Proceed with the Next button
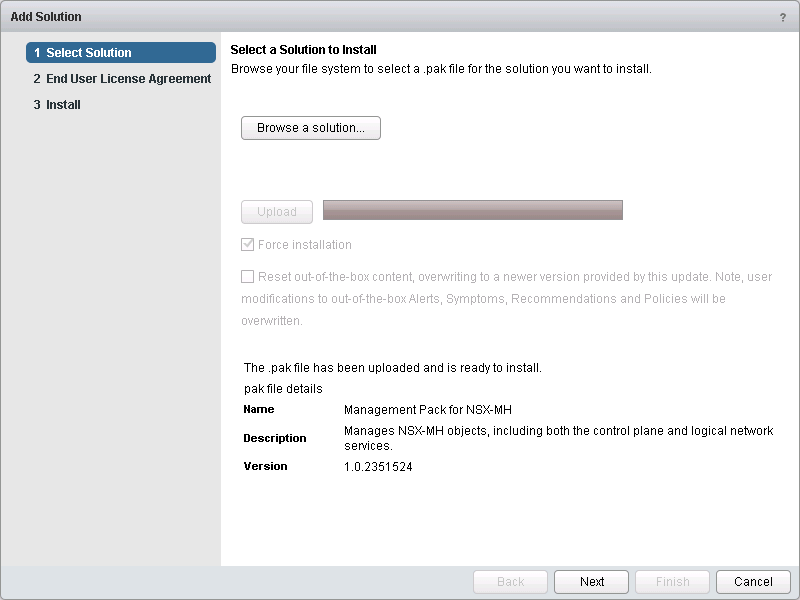800x600 pixels. (x=592, y=582)
